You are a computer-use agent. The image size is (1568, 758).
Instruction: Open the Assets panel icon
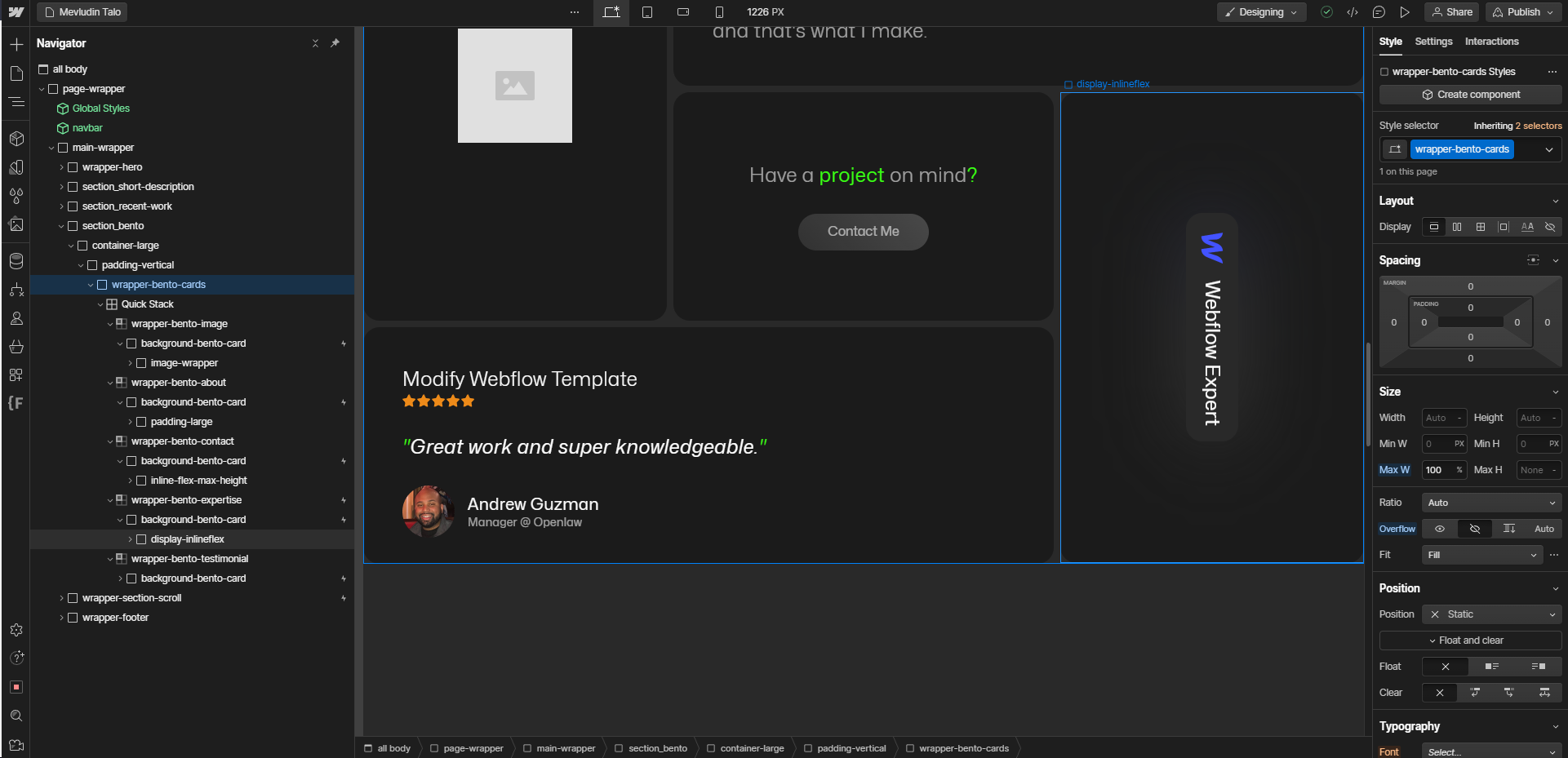[x=16, y=224]
